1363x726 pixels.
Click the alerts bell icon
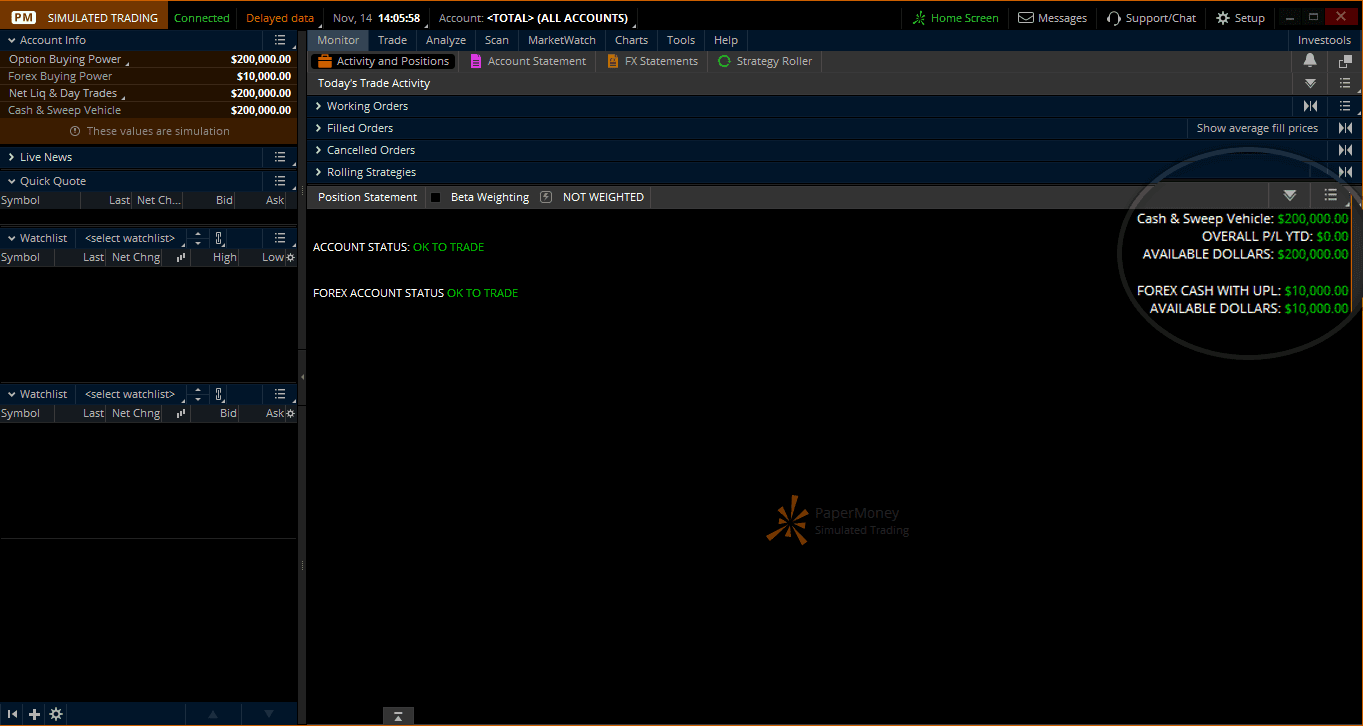point(1310,61)
